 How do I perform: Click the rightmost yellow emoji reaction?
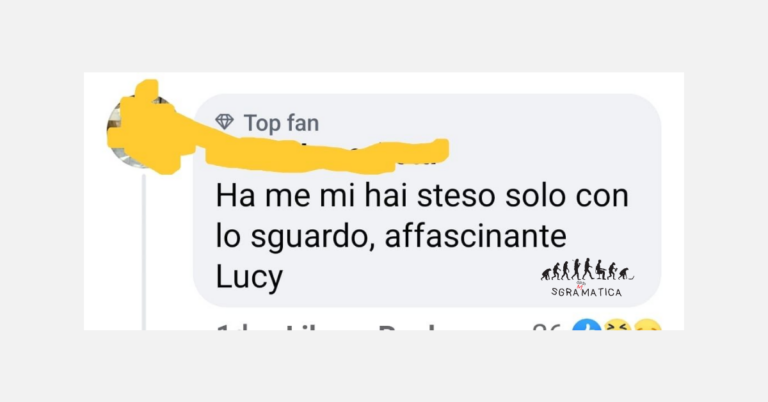coord(648,324)
